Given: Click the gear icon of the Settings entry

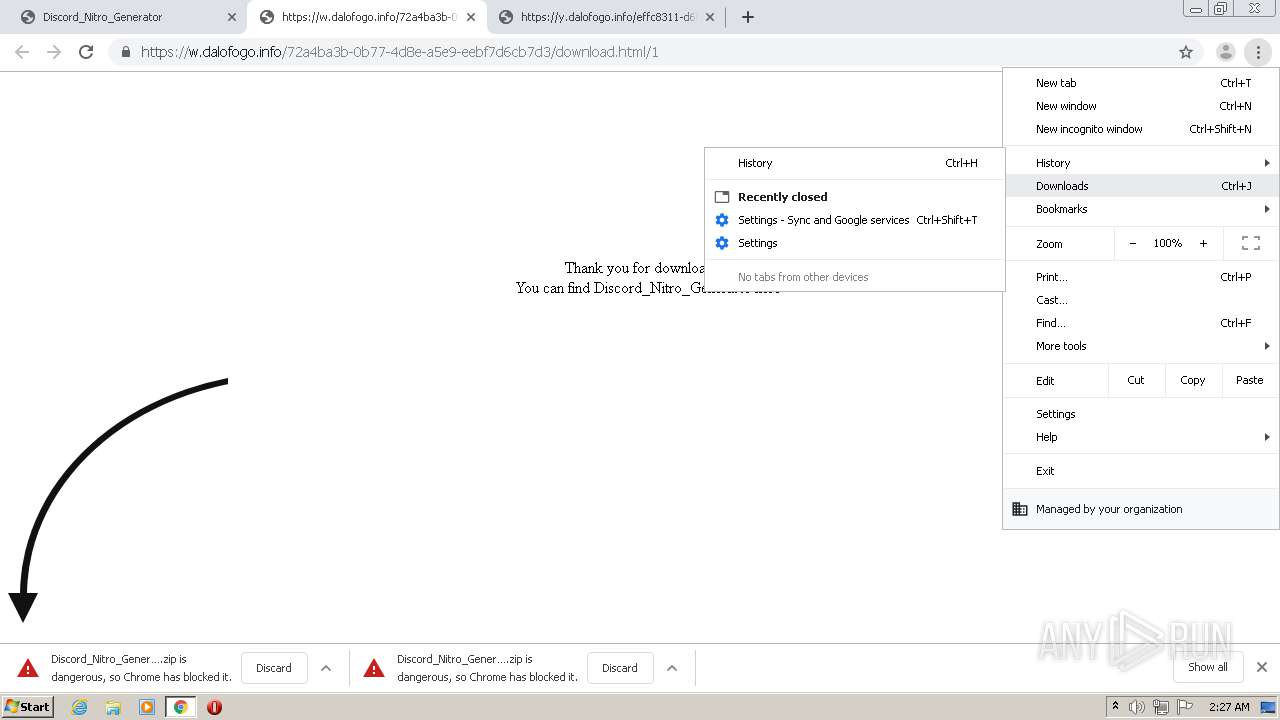Looking at the screenshot, I should point(722,243).
